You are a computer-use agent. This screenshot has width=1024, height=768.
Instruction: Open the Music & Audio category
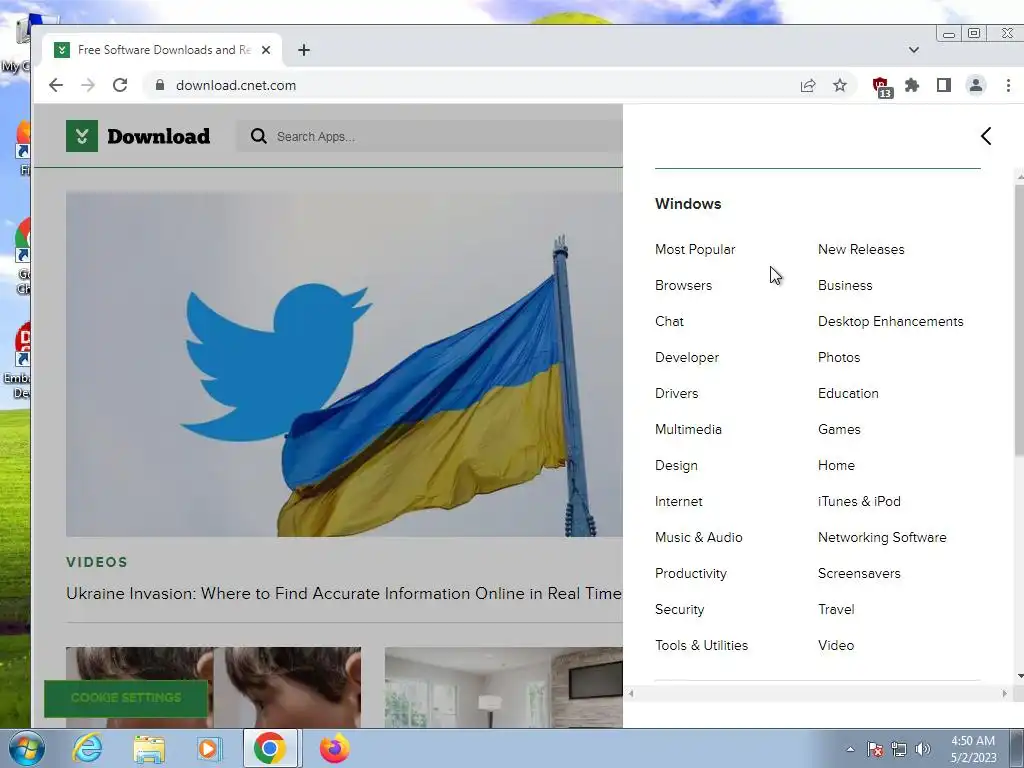[x=699, y=537]
